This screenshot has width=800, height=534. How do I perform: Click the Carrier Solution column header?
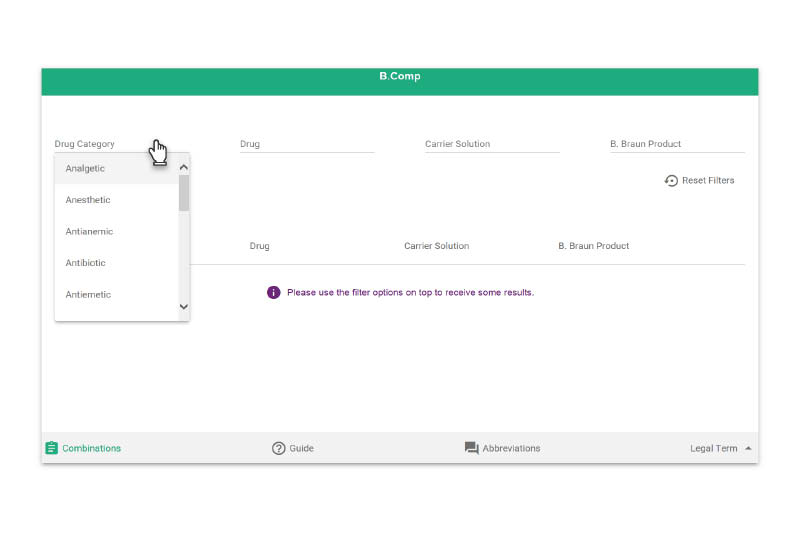(436, 246)
